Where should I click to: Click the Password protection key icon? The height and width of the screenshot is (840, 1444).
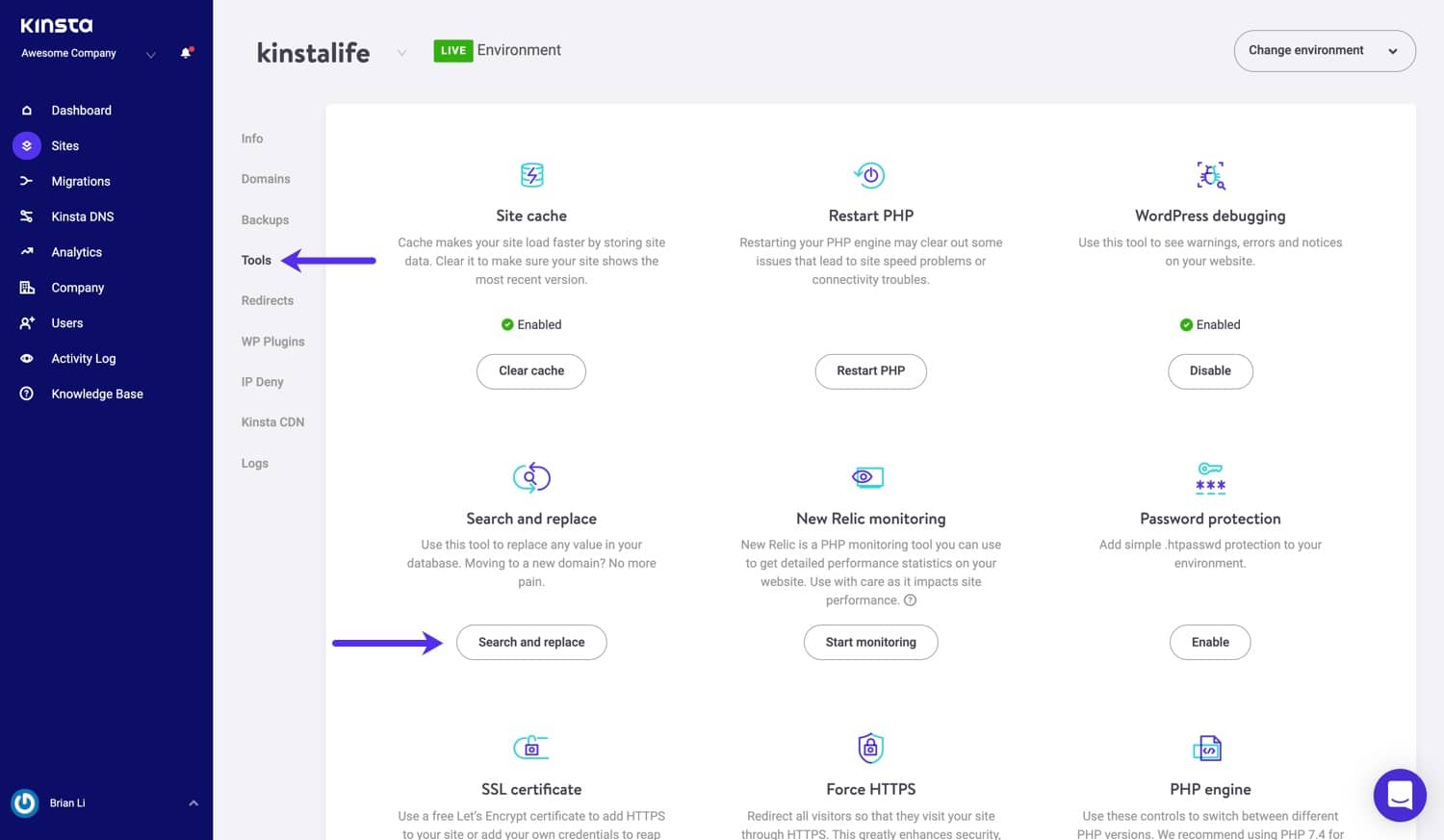tap(1209, 477)
